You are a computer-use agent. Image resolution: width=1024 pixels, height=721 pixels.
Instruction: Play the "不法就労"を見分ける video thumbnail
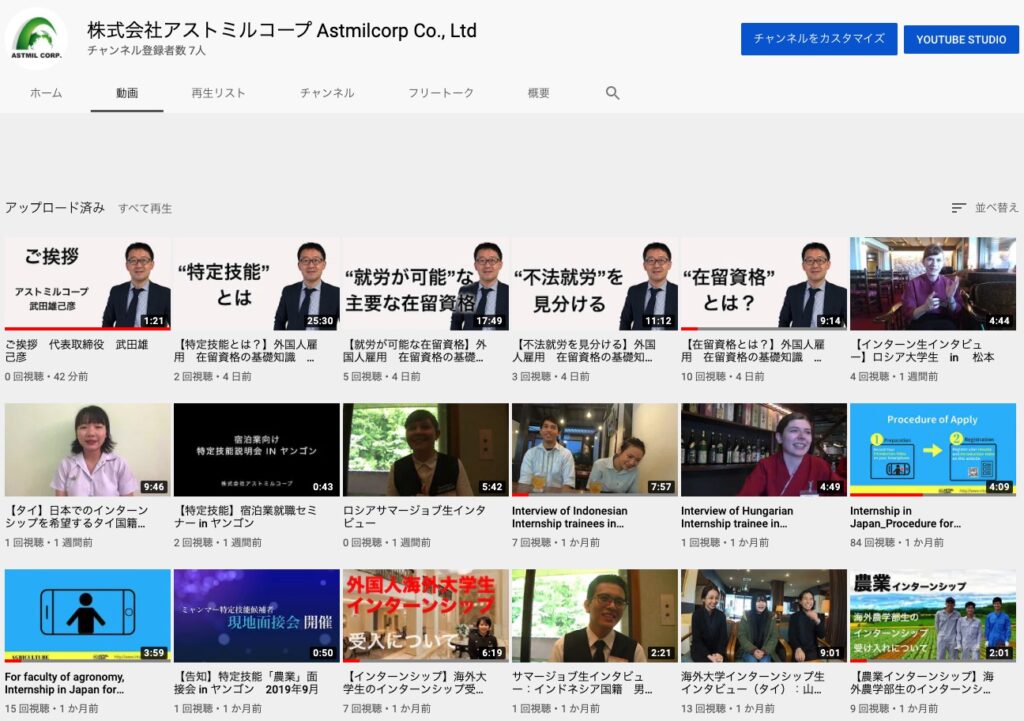595,284
